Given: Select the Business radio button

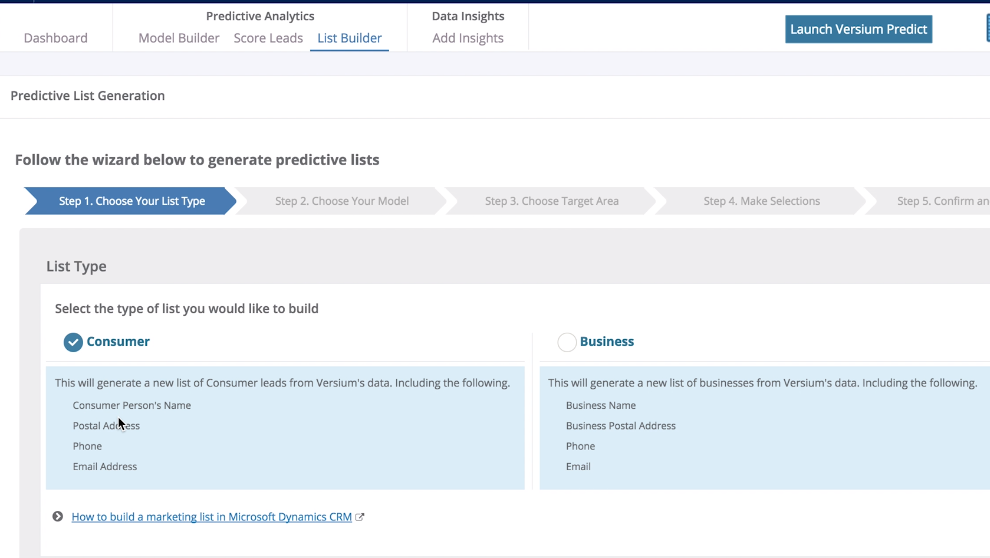Looking at the screenshot, I should [x=567, y=342].
